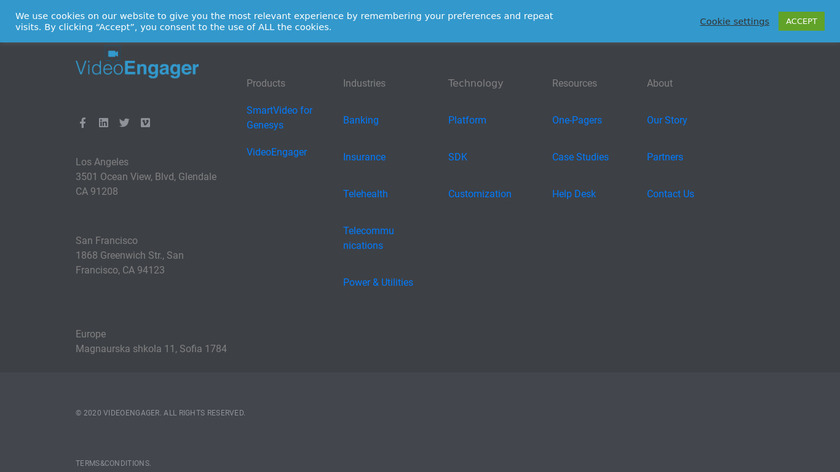Go to the VideoEngager product page
Image resolution: width=840 pixels, height=472 pixels.
tap(276, 152)
